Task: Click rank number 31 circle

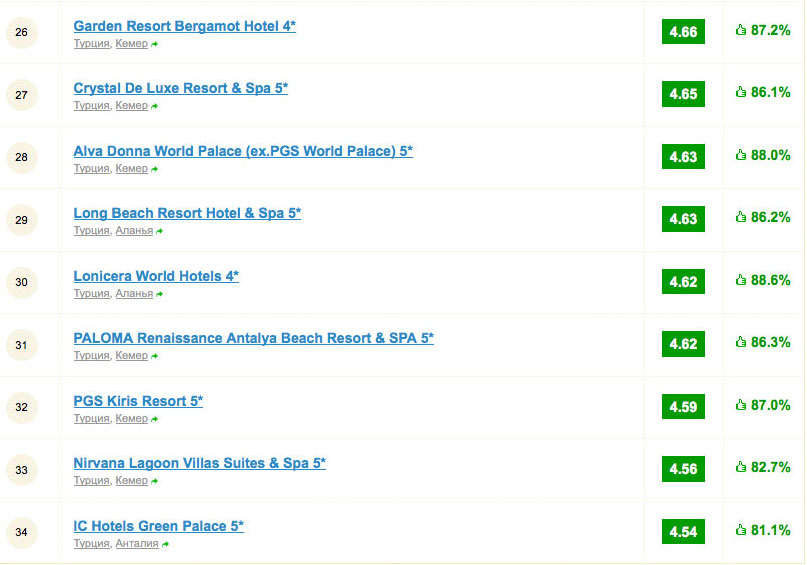Action: point(22,345)
